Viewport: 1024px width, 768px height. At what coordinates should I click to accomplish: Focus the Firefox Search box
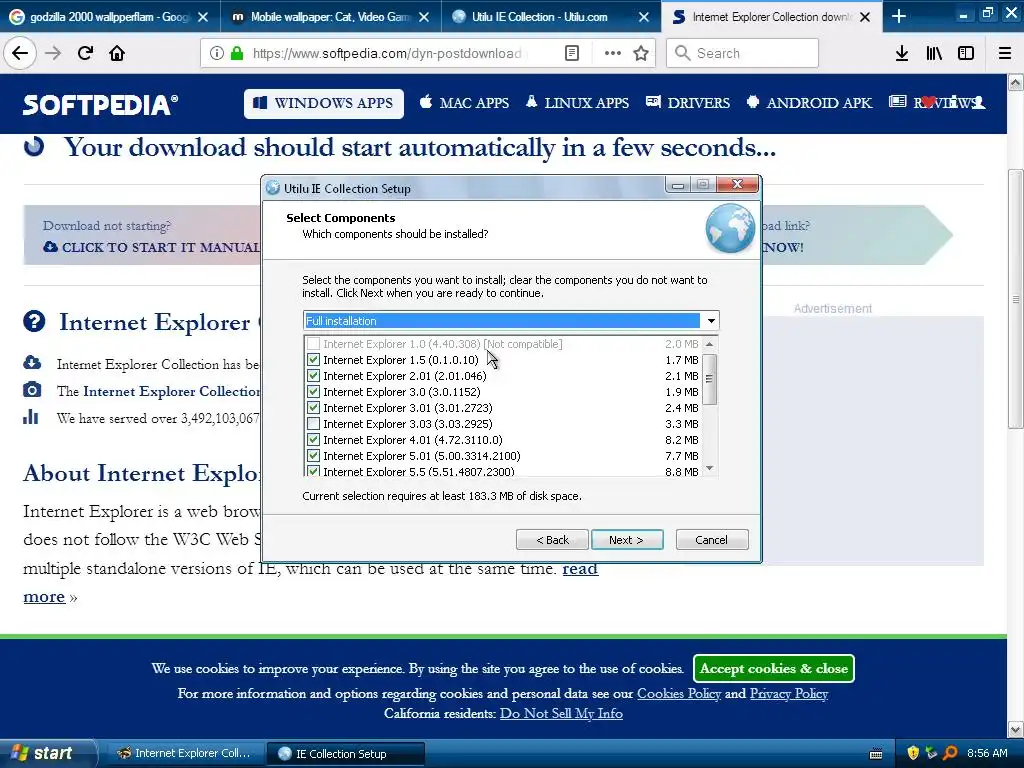click(x=743, y=53)
